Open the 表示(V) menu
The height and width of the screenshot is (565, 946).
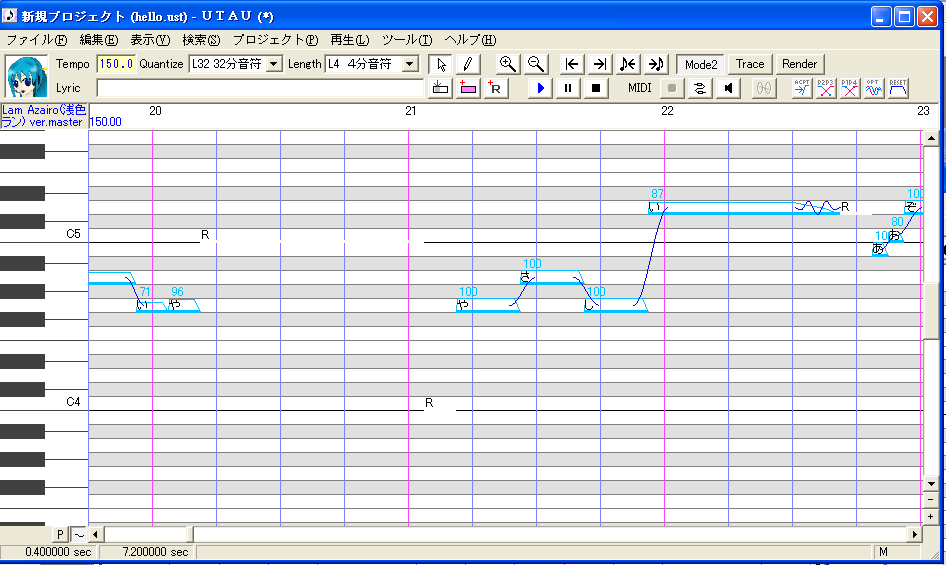(x=150, y=40)
